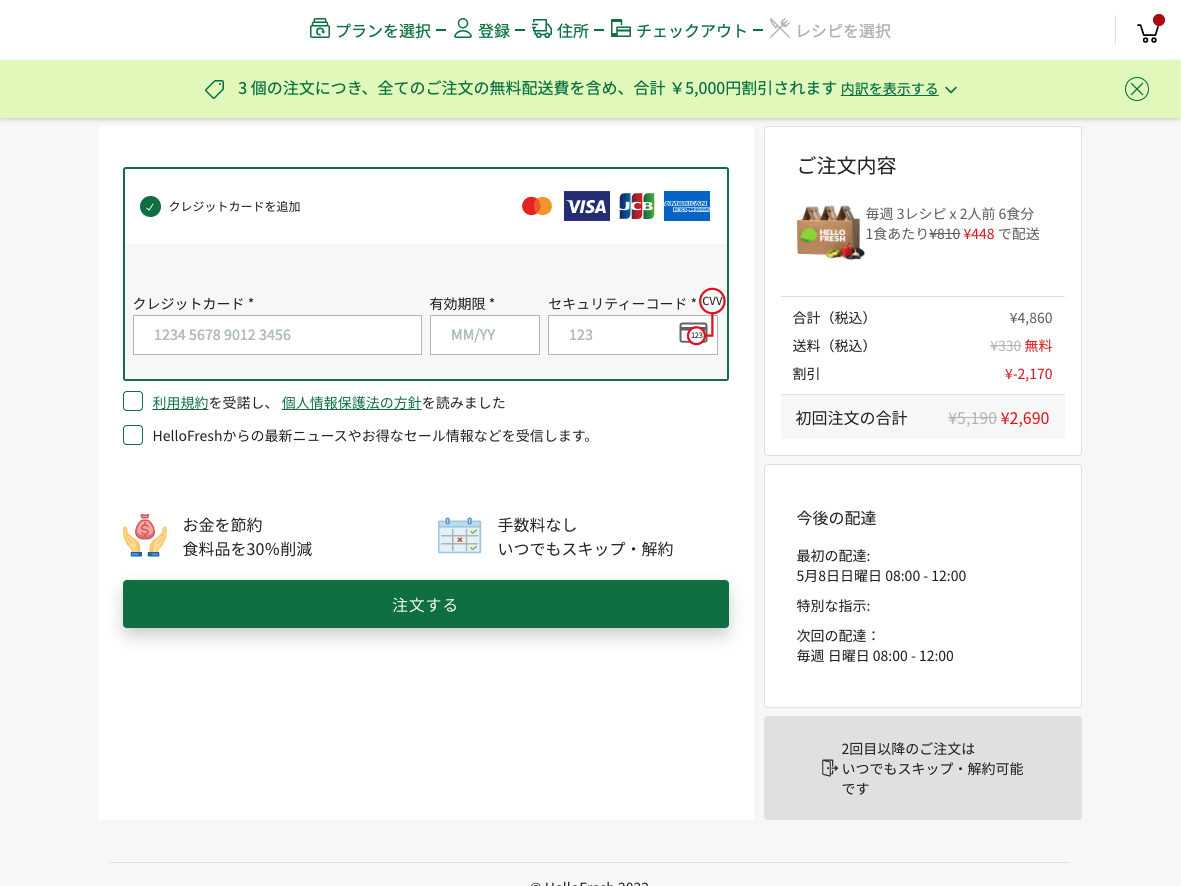
Task: Click the Mastercard logo
Action: pyautogui.click(x=537, y=206)
